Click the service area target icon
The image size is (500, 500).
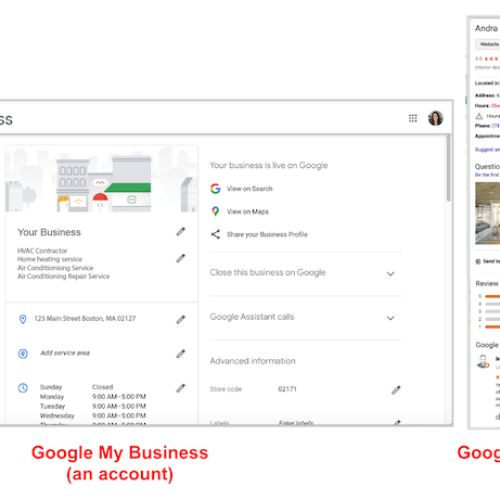23,353
